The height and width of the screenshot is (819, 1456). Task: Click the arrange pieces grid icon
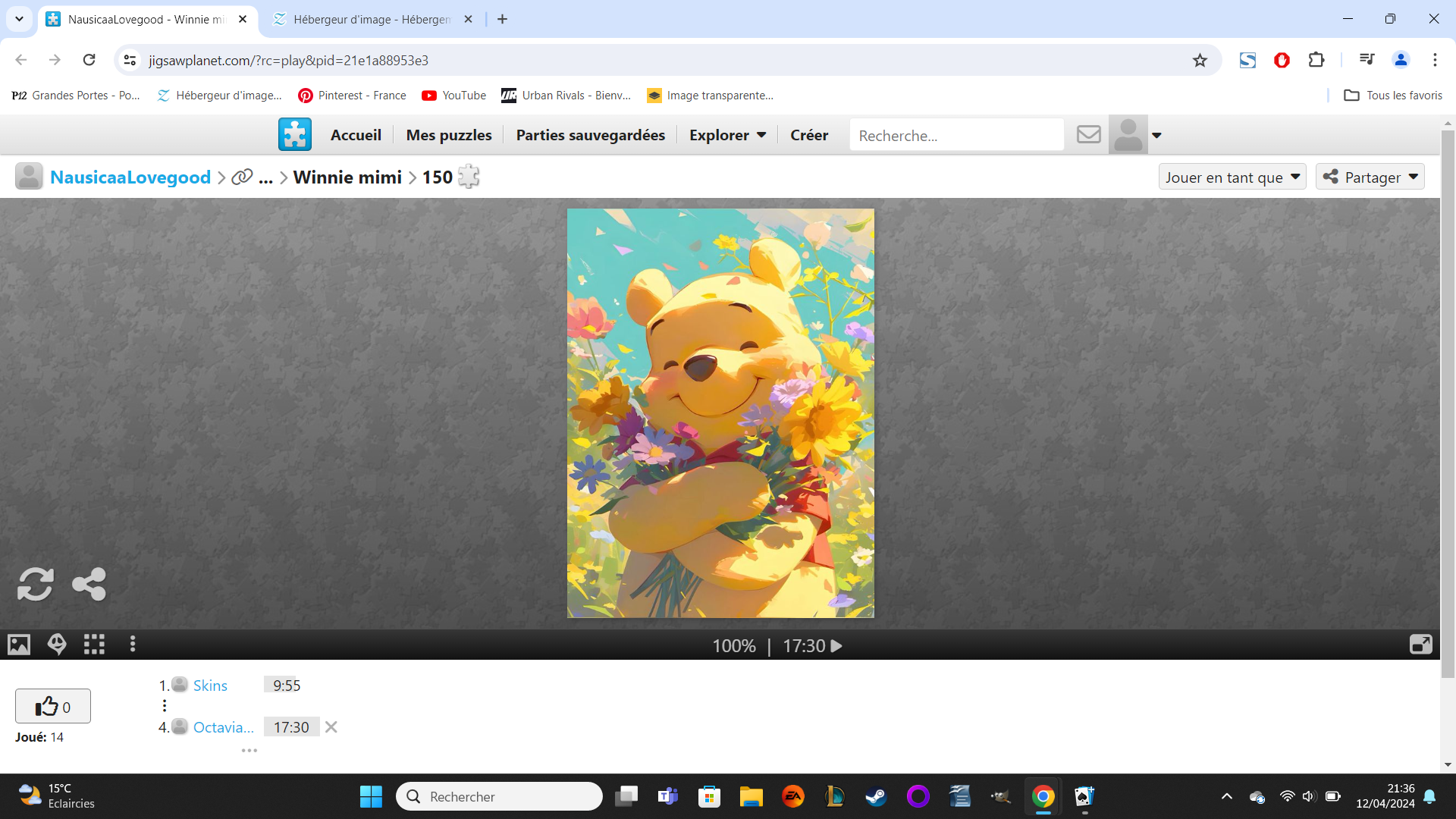tap(94, 645)
